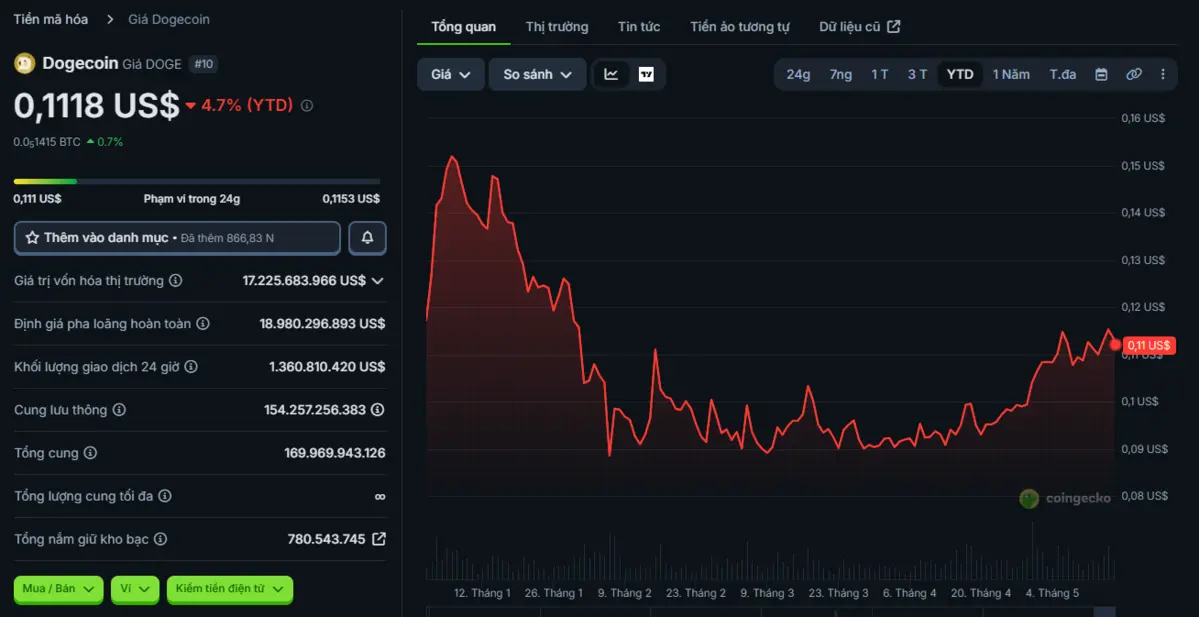Click info icon after 154.257.256.383 value
This screenshot has height=617, width=1199.
tap(378, 410)
